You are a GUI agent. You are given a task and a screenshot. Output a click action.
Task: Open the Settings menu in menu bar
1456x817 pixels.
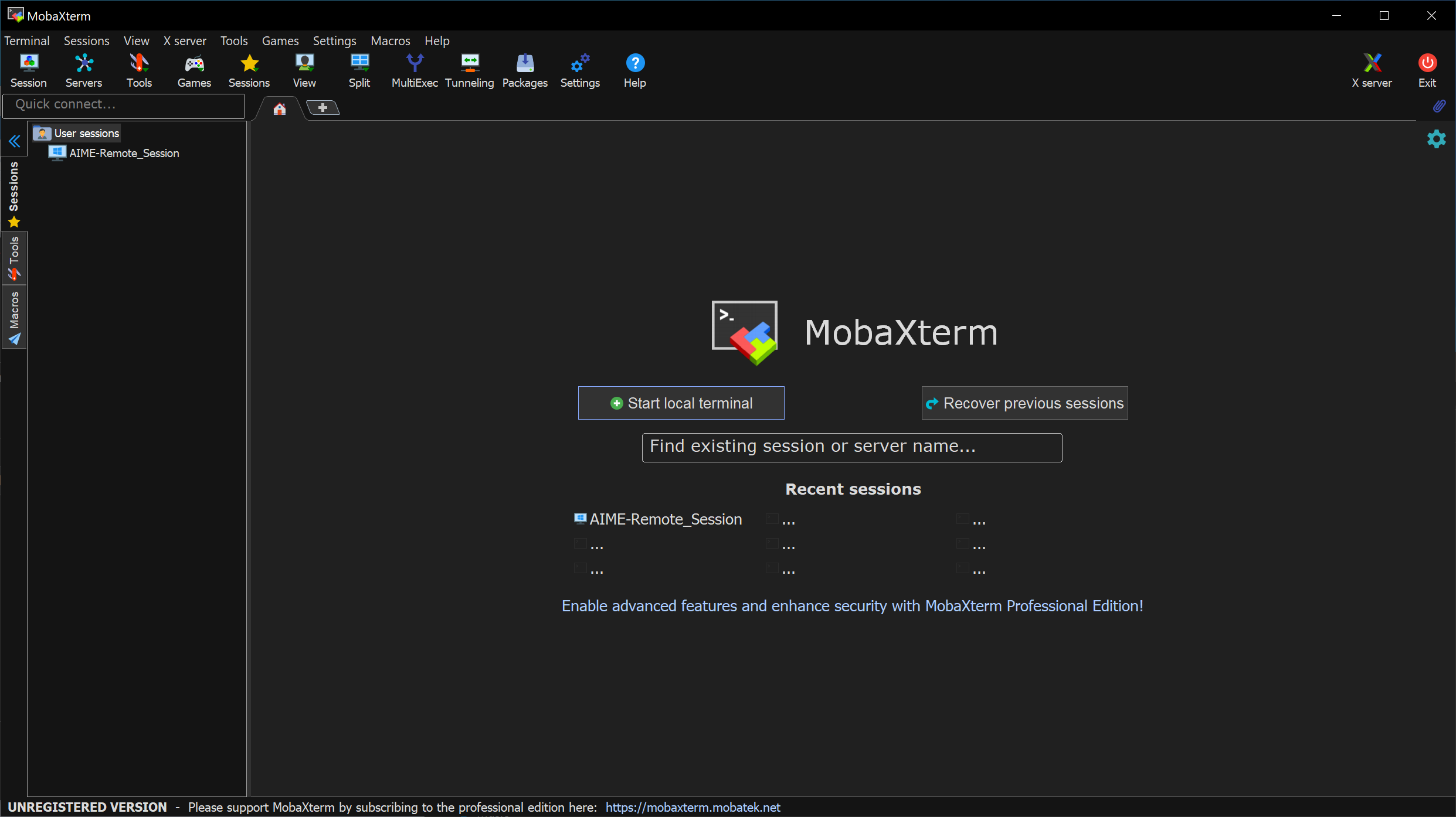334,40
